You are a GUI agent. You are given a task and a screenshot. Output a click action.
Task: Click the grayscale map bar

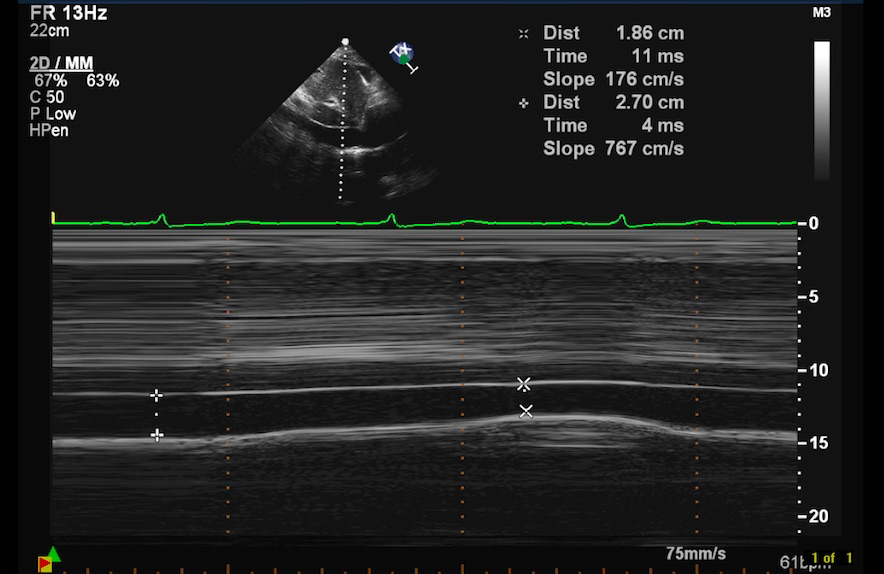pyautogui.click(x=821, y=109)
